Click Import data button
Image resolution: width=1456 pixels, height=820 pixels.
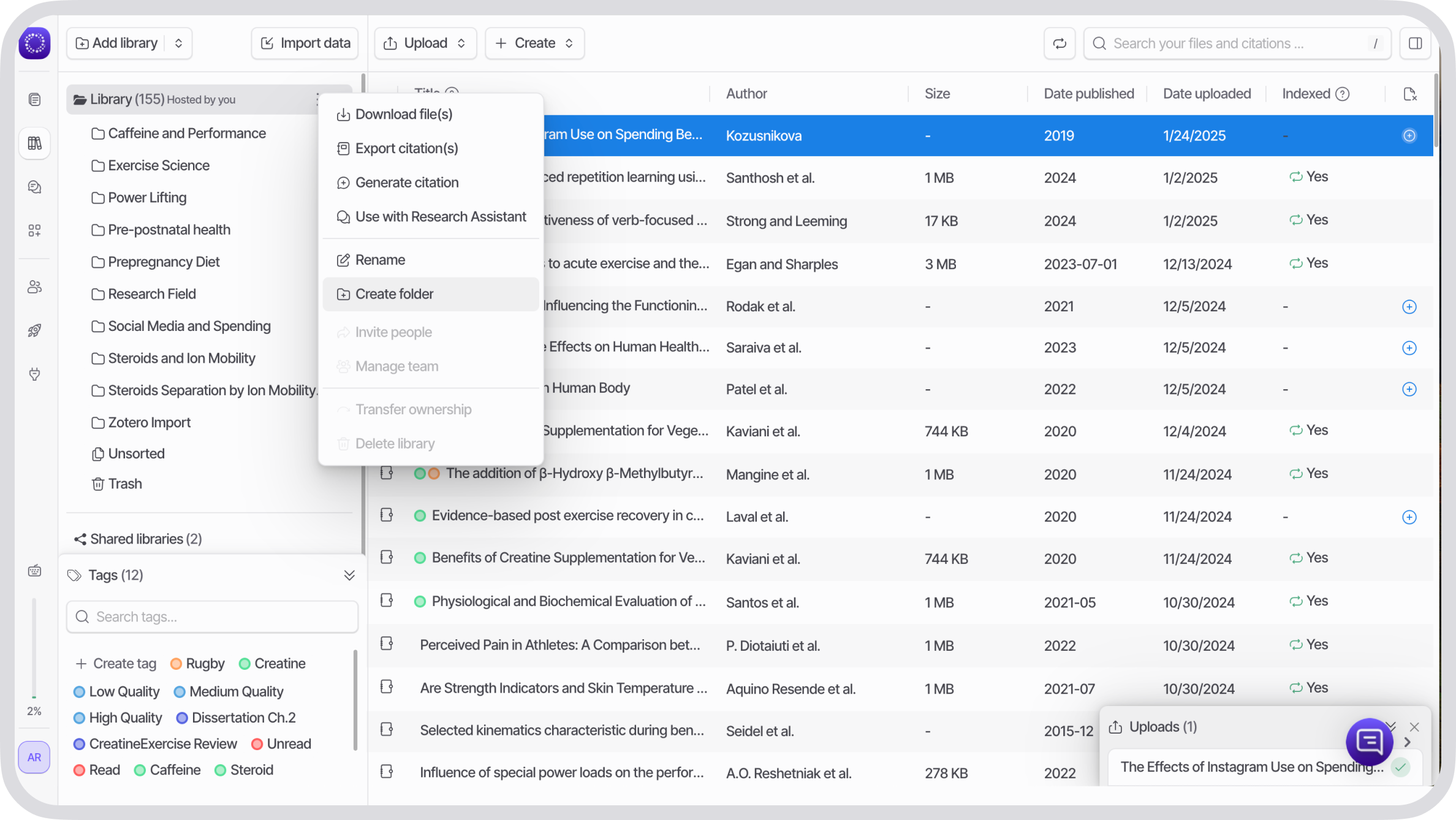tap(305, 43)
